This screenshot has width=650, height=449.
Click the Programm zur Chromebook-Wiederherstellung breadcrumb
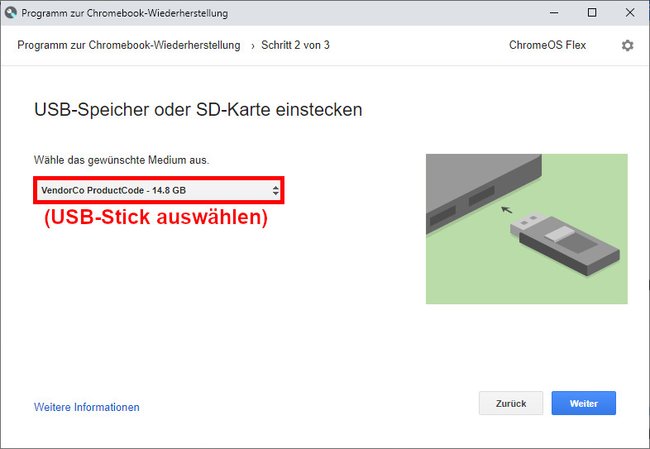tap(129, 45)
